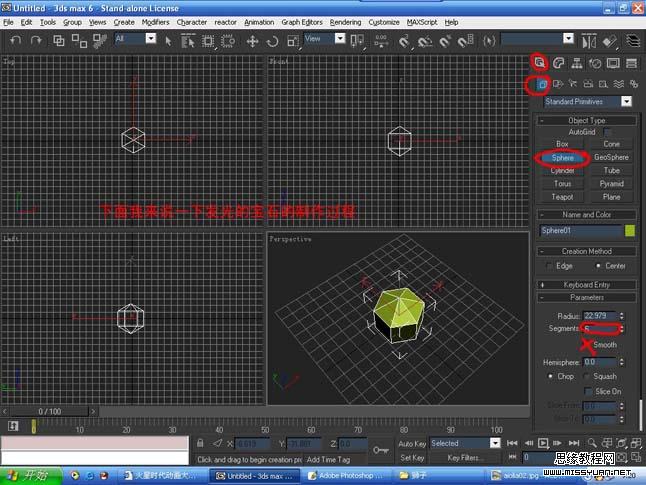Open the Customize menu
This screenshot has width=646, height=485.
point(384,22)
